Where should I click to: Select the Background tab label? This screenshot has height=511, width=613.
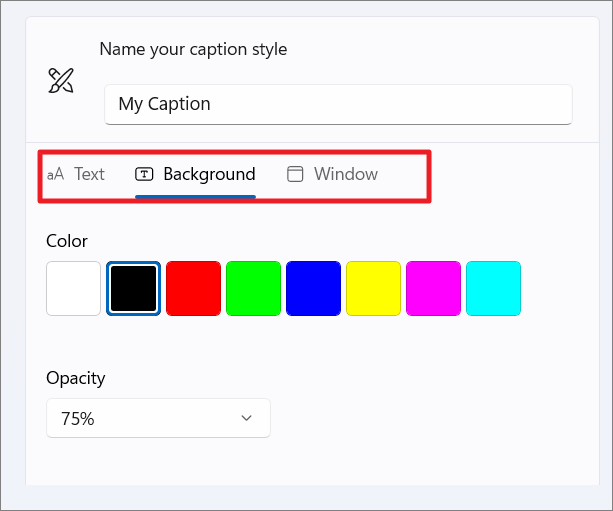click(209, 174)
